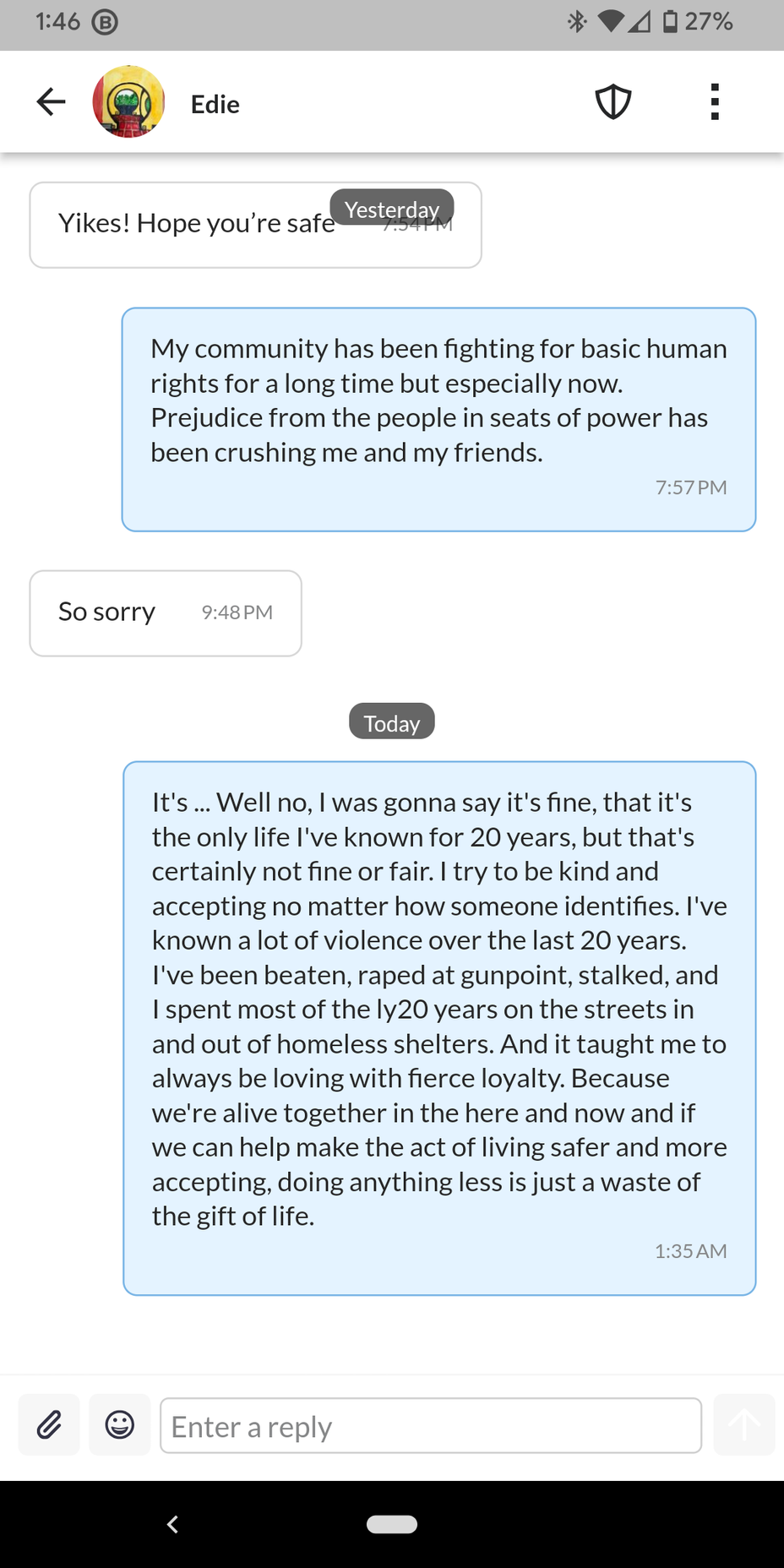Select the 'So sorry' message bubble
Image resolution: width=784 pixels, height=1568 pixels.
[166, 613]
